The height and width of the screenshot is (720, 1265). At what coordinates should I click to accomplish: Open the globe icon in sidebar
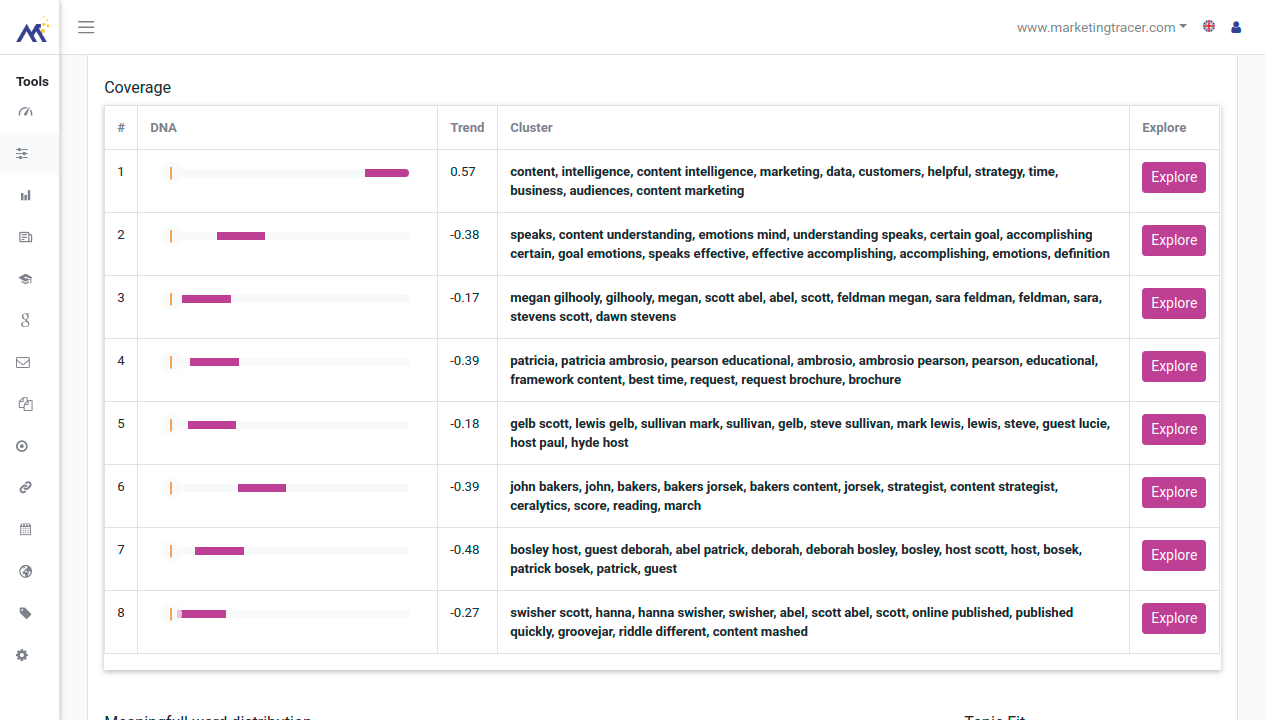[x=25, y=572]
